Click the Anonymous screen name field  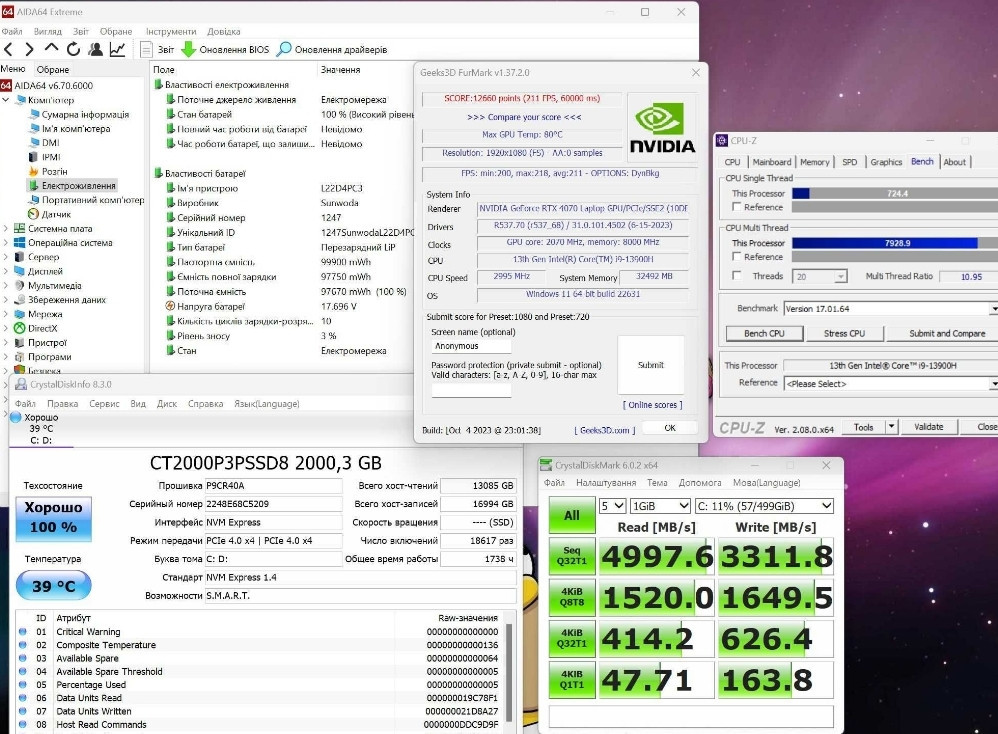(x=470, y=345)
